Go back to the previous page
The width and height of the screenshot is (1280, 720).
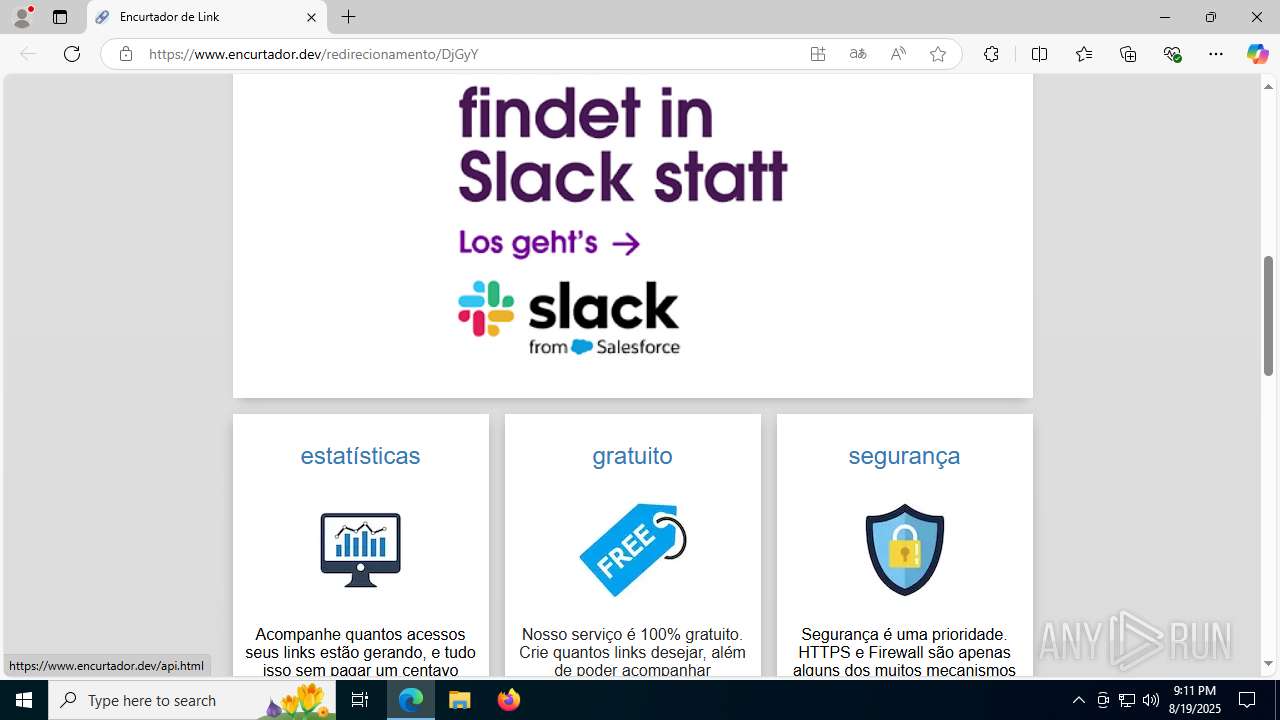pos(28,54)
